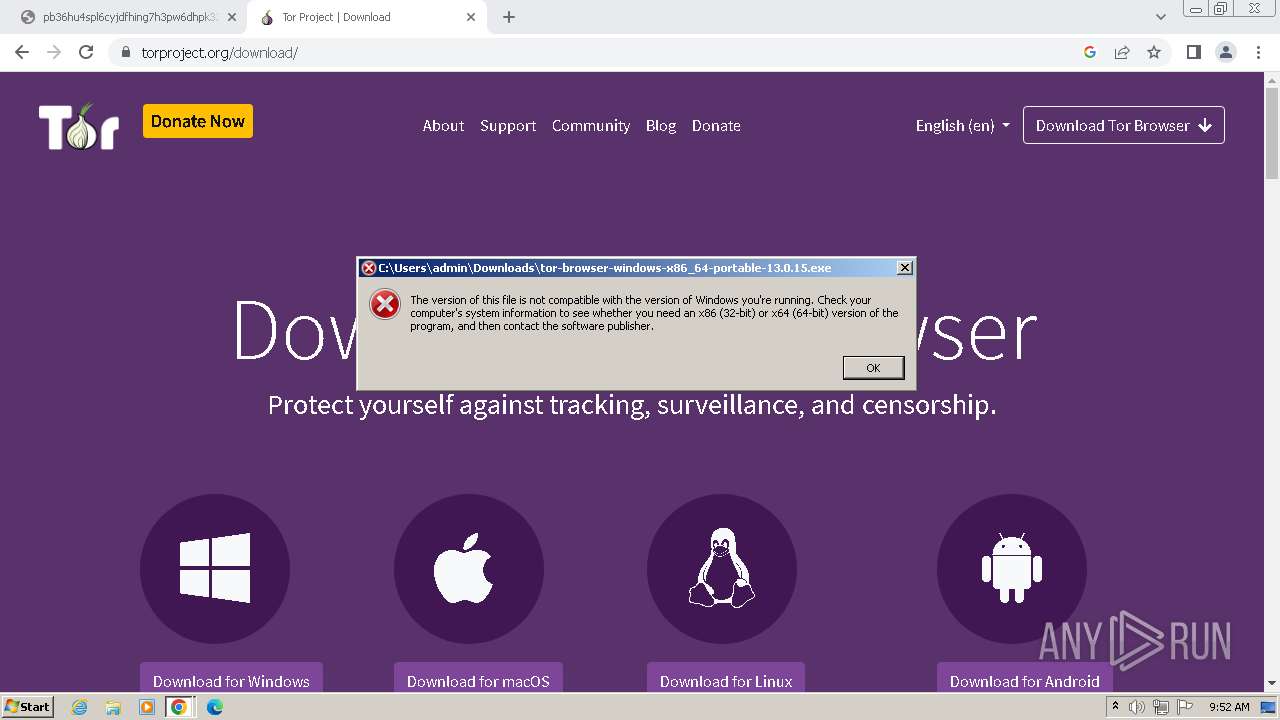1280x720 pixels.
Task: Open File Explorer from taskbar
Action: pos(113,707)
